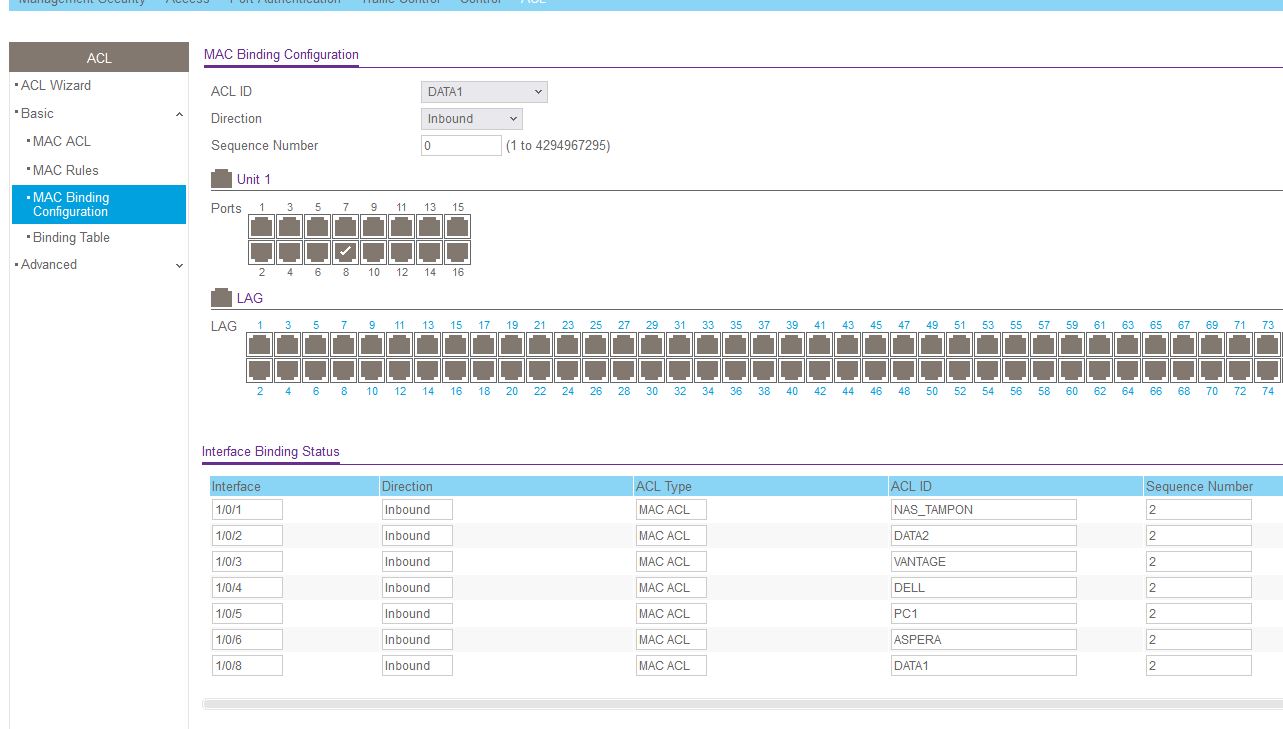Uncheck the selected port 8

tap(346, 252)
